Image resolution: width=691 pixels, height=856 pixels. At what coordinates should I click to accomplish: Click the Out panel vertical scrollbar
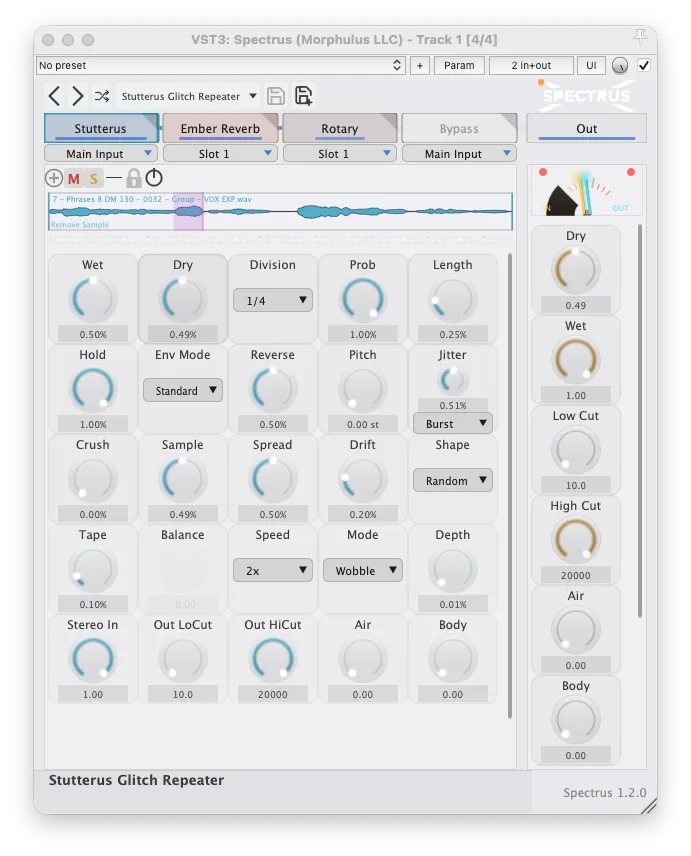[640, 420]
